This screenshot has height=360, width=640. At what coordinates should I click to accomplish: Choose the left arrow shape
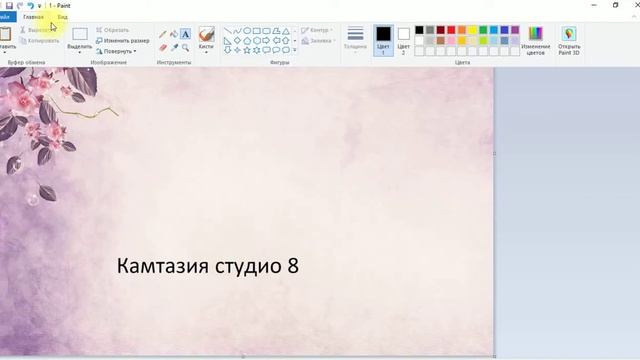pos(276,40)
